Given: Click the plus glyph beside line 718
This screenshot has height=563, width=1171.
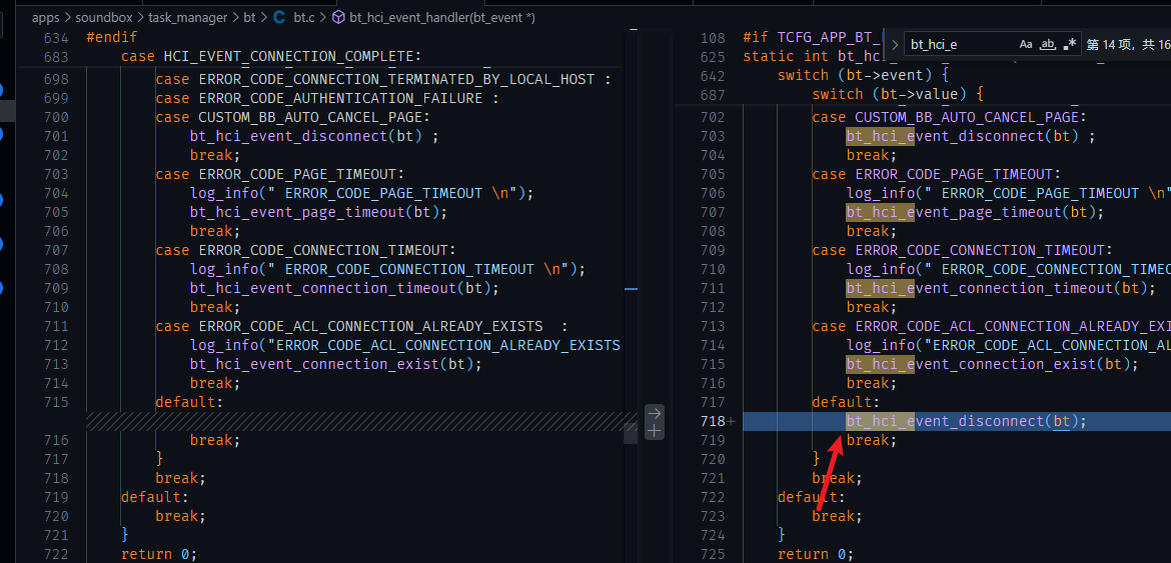Looking at the screenshot, I should tap(731, 421).
